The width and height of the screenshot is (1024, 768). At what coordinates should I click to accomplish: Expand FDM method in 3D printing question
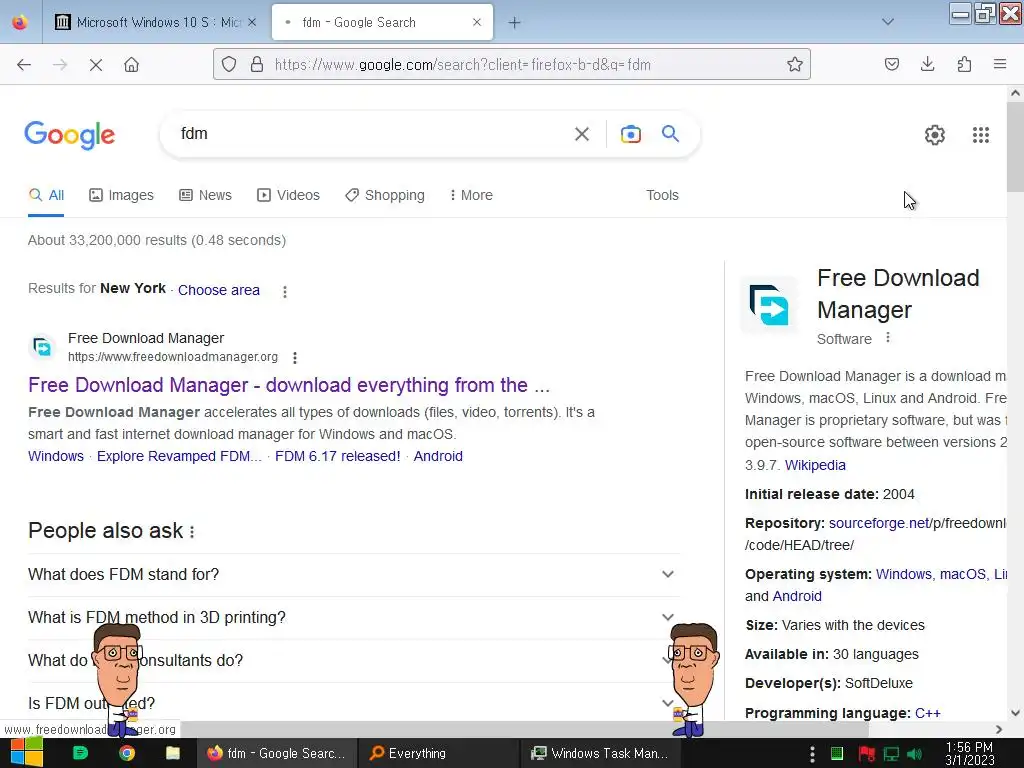(x=353, y=618)
